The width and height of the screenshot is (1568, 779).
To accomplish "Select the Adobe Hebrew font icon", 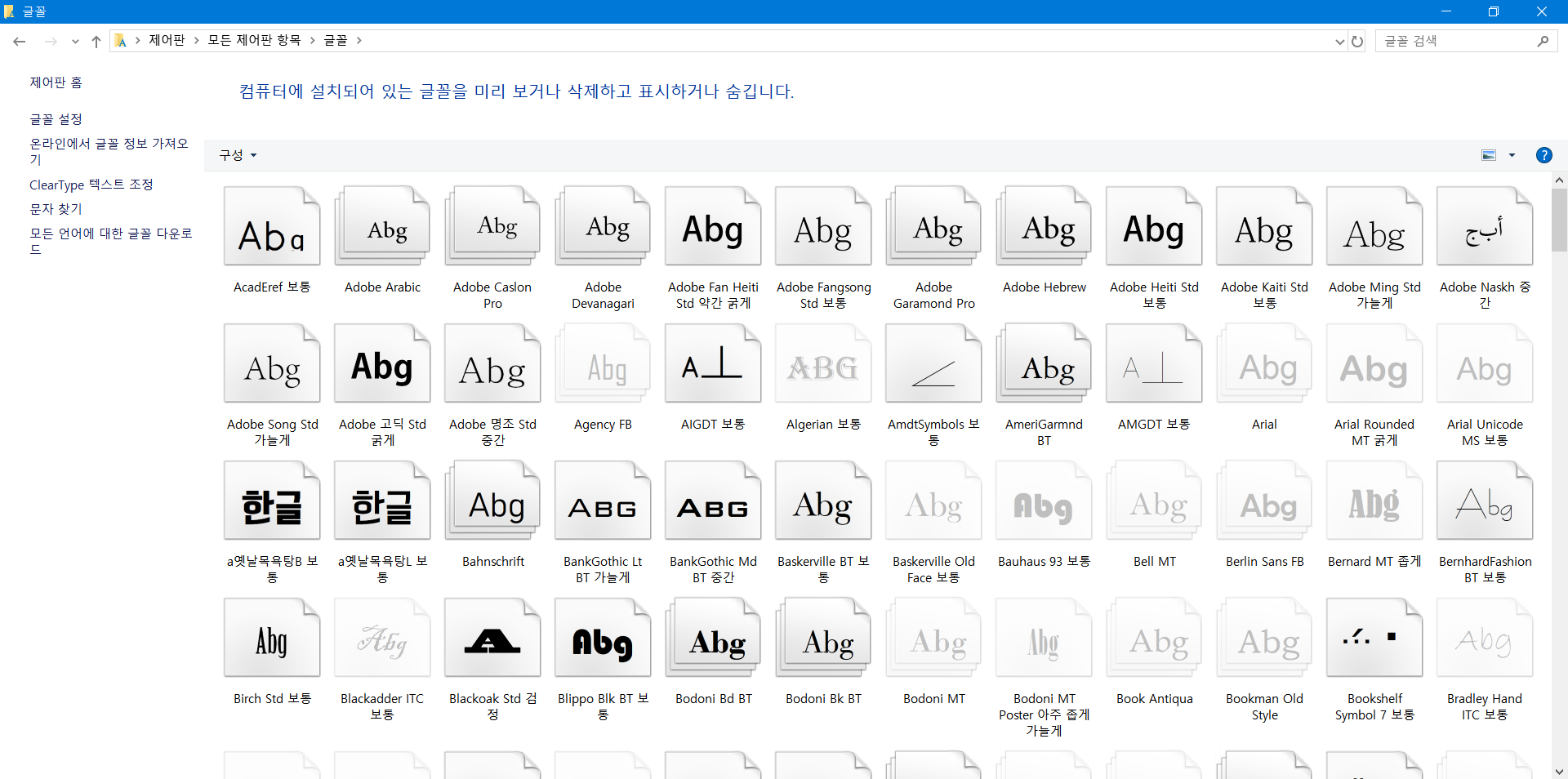I will (1044, 226).
